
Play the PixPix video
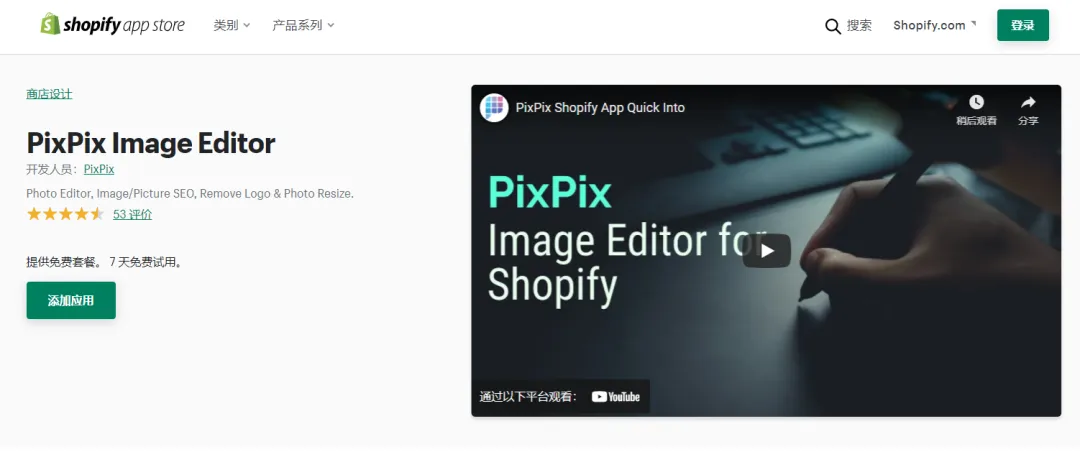pyautogui.click(x=767, y=251)
